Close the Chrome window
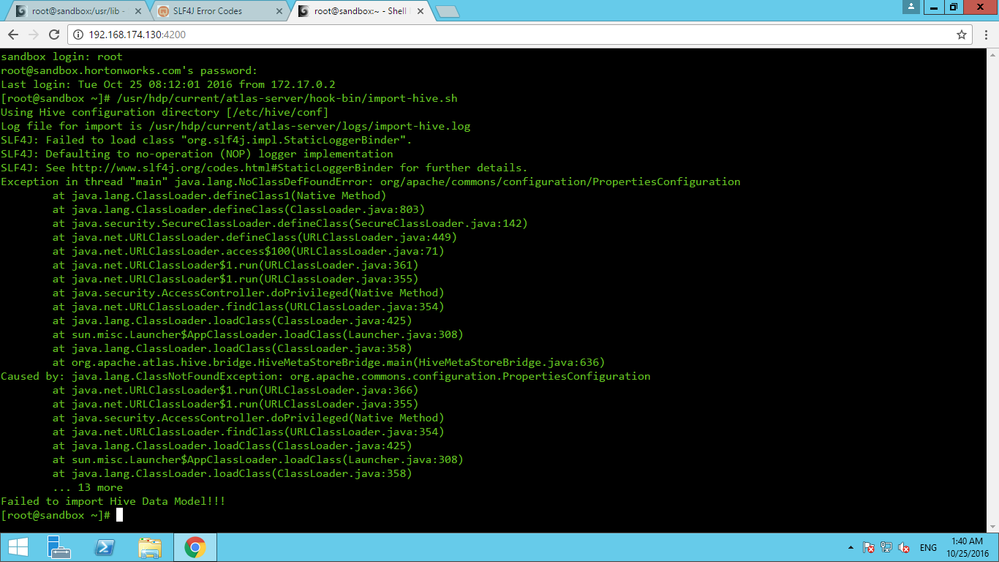Viewport: 999px width, 562px height. [981, 6]
